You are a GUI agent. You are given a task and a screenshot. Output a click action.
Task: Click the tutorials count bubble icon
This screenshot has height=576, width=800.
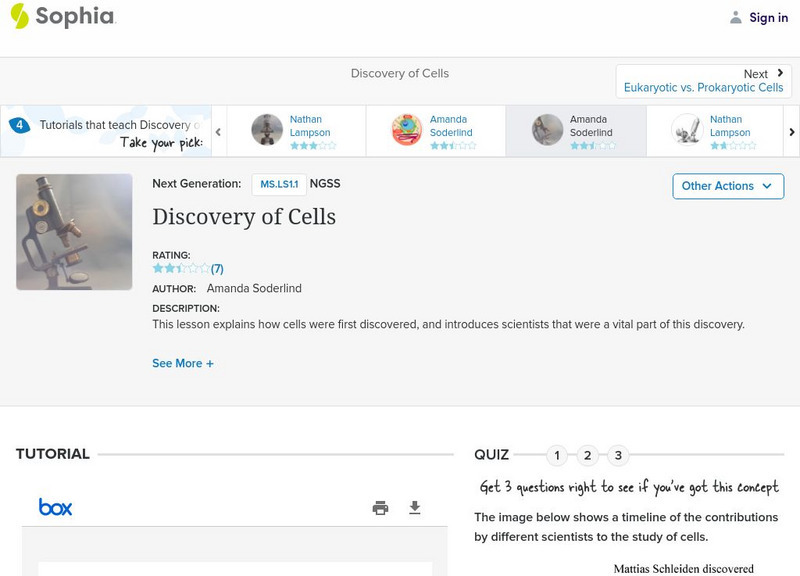[19, 125]
